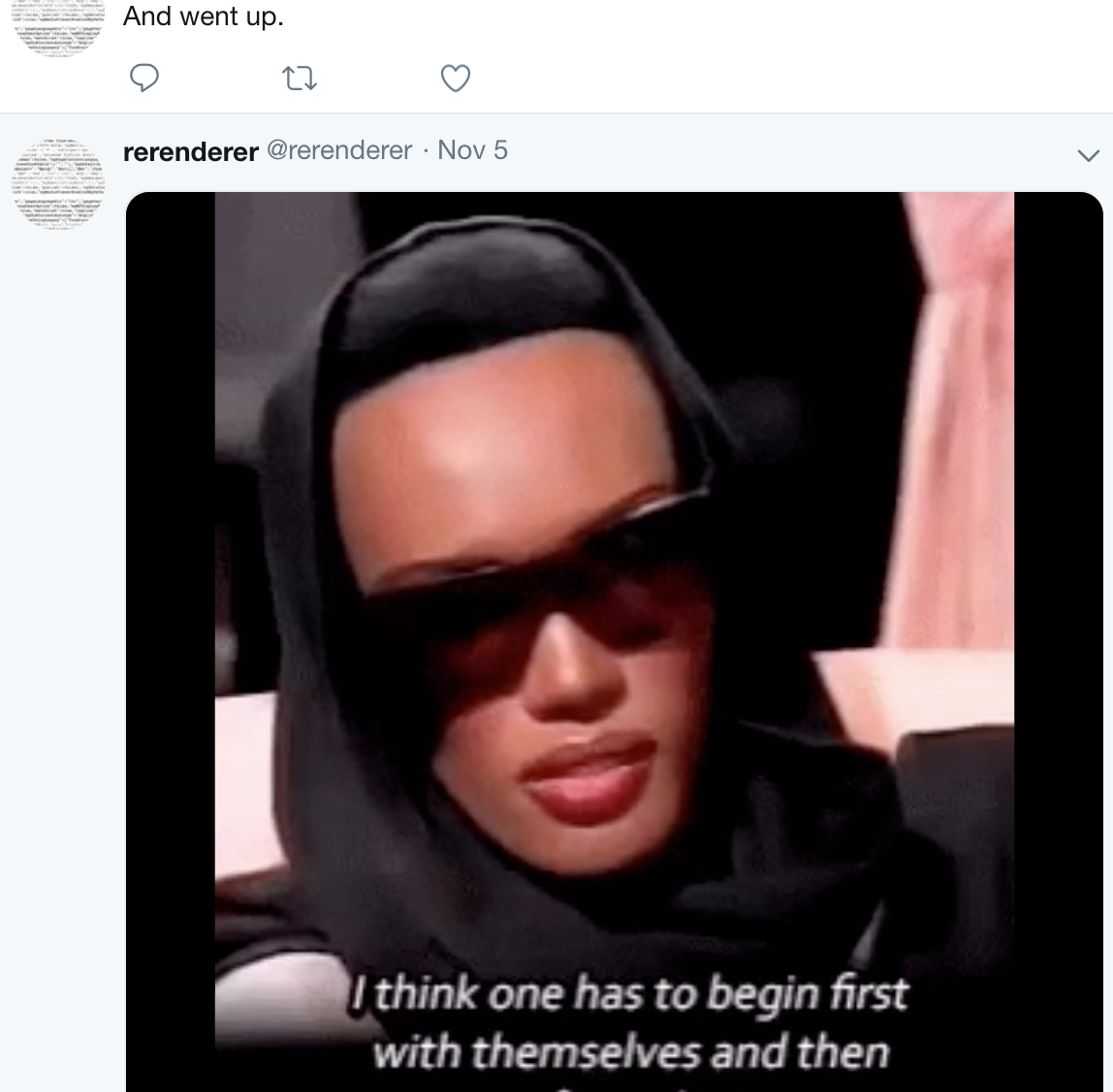Like the tweet with the heart icon

coord(455,79)
